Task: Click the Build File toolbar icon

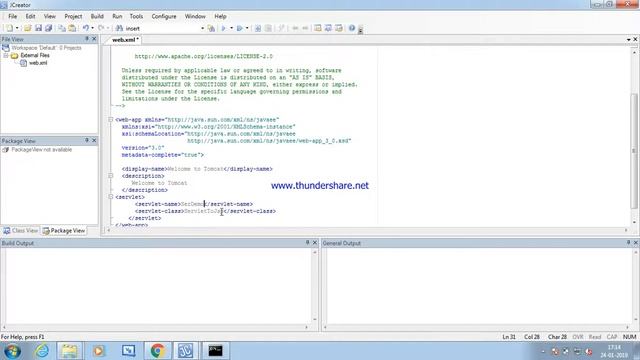Action: pos(268,28)
